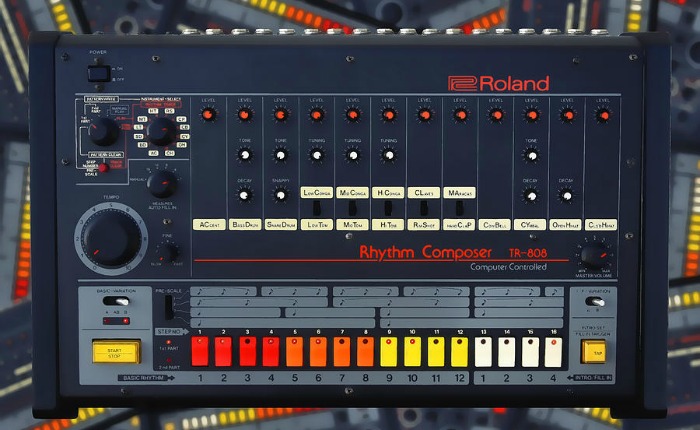
Task: Activate yellow step button 12
Action: 460,351
